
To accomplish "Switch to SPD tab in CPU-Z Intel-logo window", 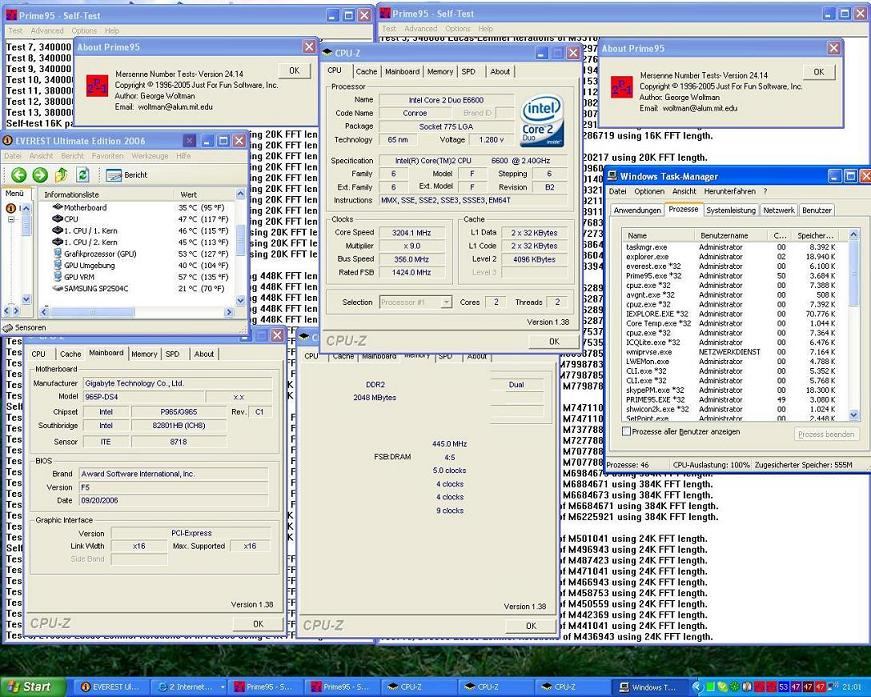I will click(468, 72).
